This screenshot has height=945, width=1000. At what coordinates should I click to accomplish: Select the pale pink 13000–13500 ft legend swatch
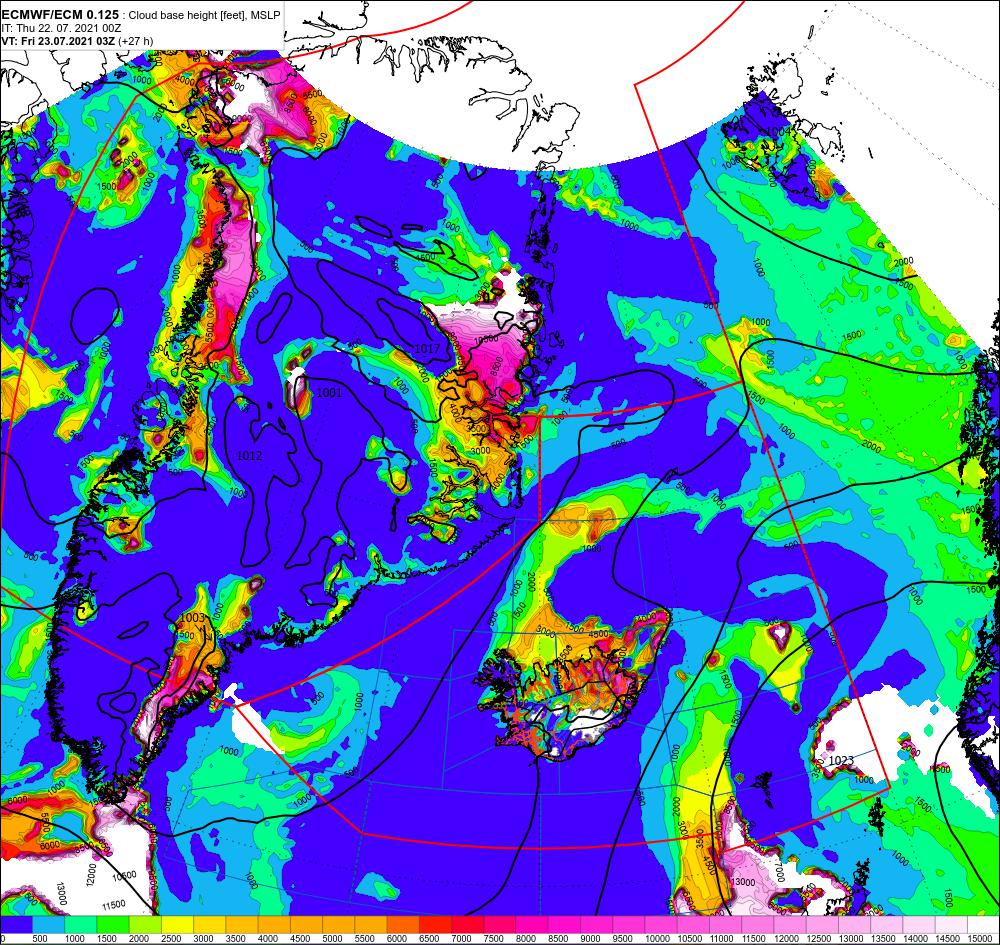855,925
